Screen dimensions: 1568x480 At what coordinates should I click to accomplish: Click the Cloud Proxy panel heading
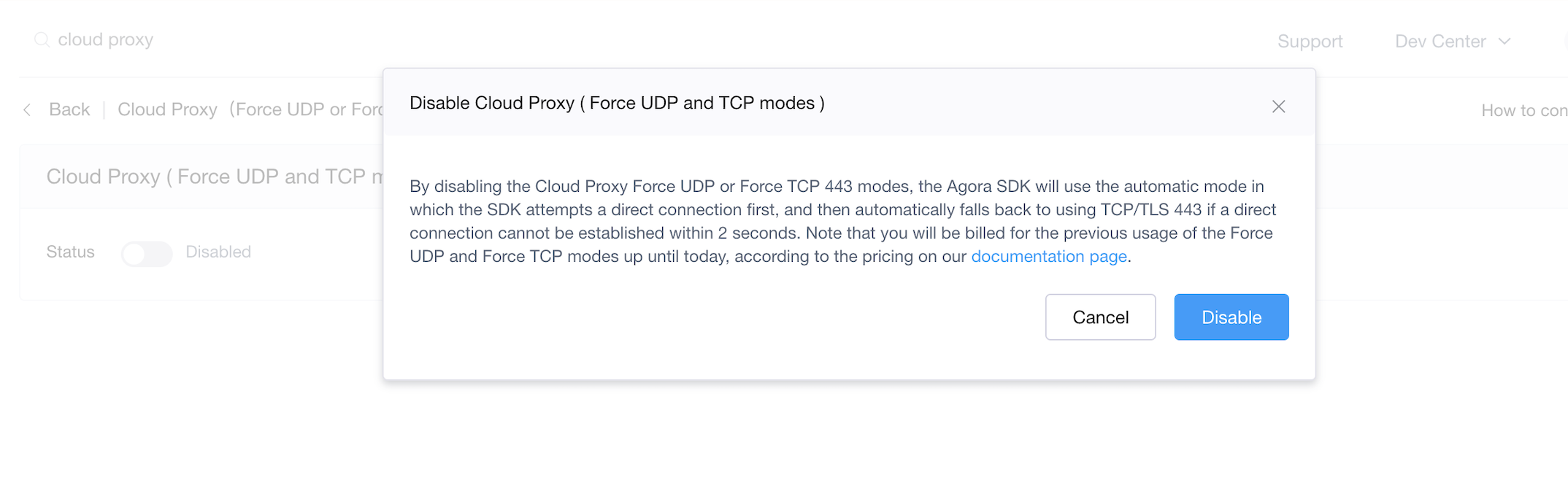[x=215, y=177]
